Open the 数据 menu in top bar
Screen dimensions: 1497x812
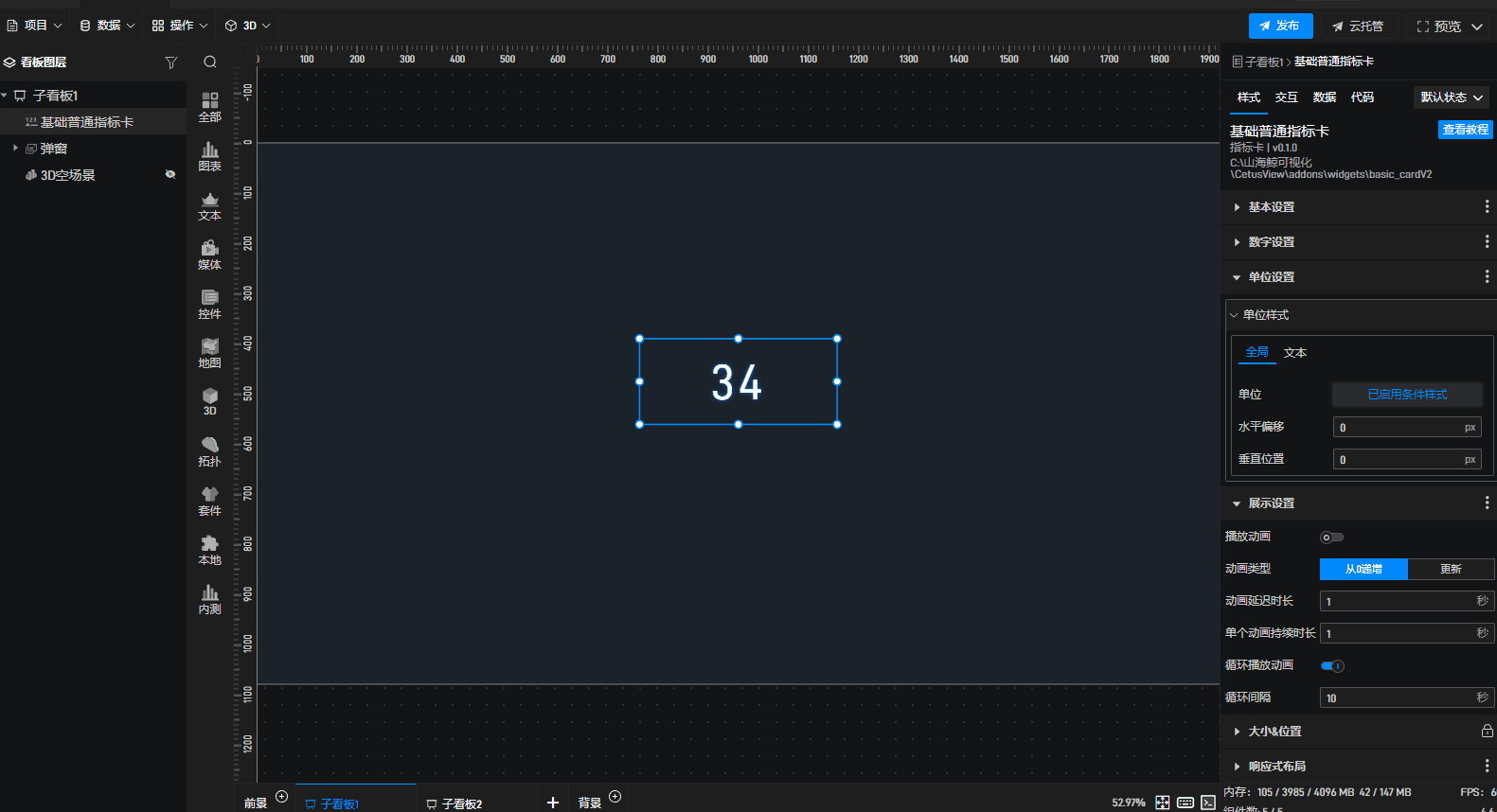107,26
